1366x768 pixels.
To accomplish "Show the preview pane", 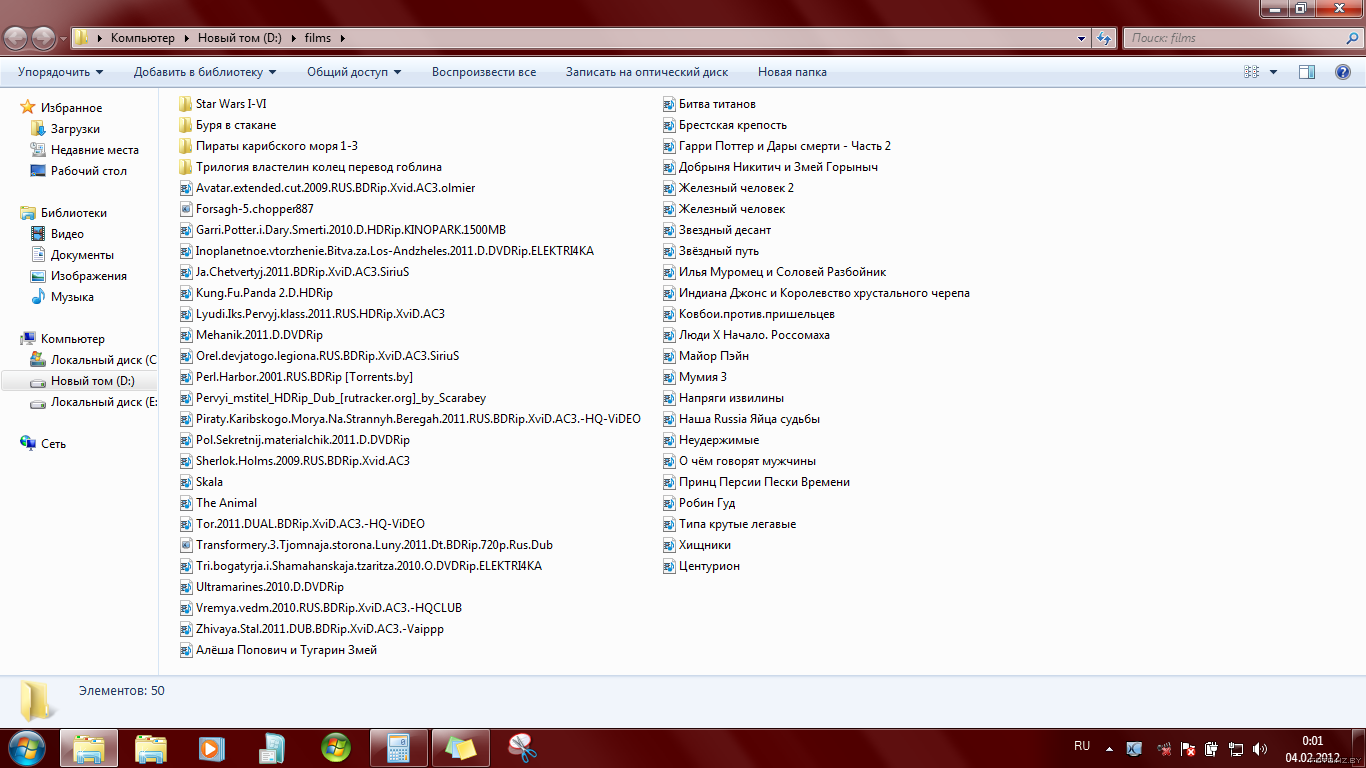I will 1306,72.
